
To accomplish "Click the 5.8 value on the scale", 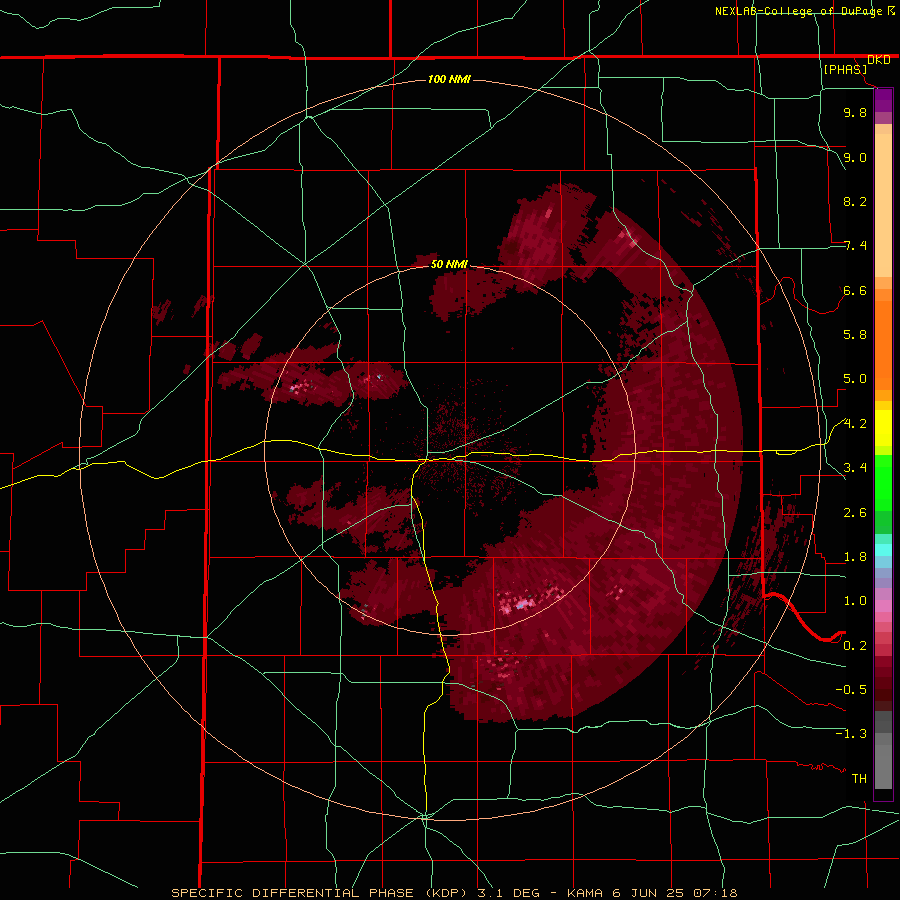I will (855, 335).
